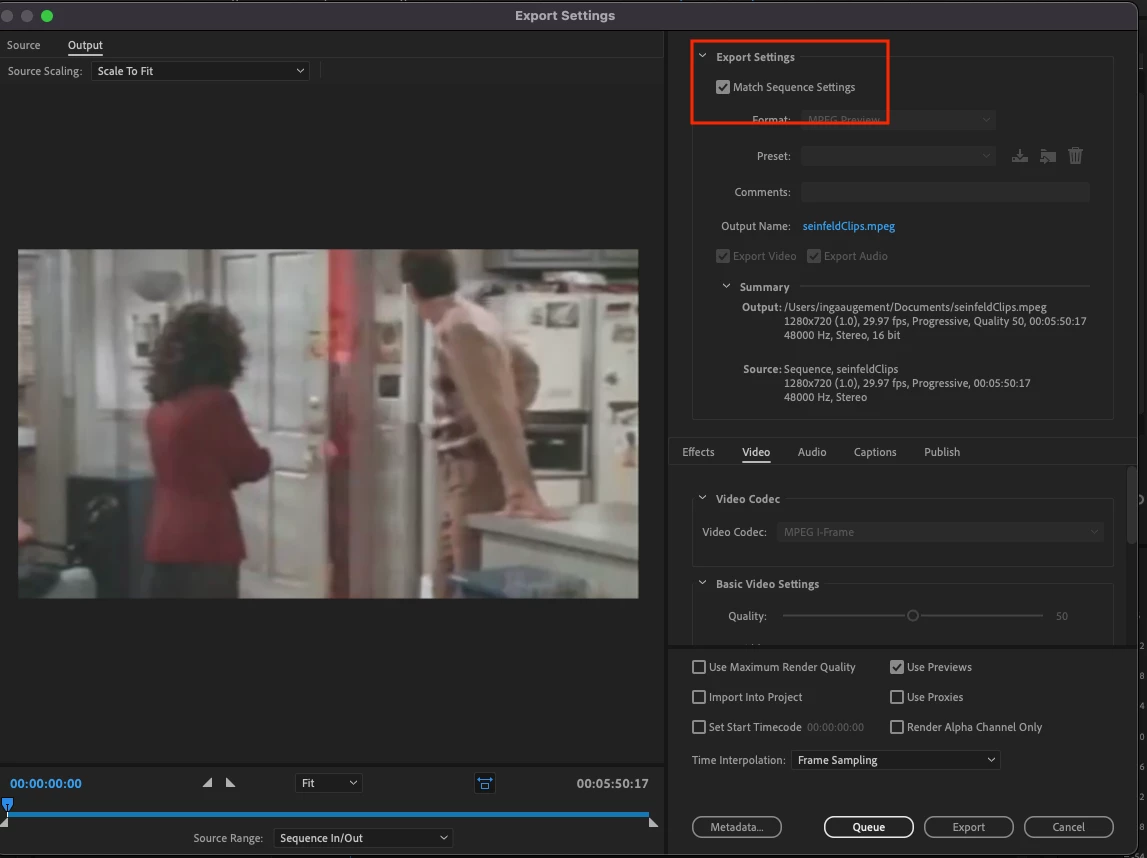Open the Source Range dropdown

(363, 838)
